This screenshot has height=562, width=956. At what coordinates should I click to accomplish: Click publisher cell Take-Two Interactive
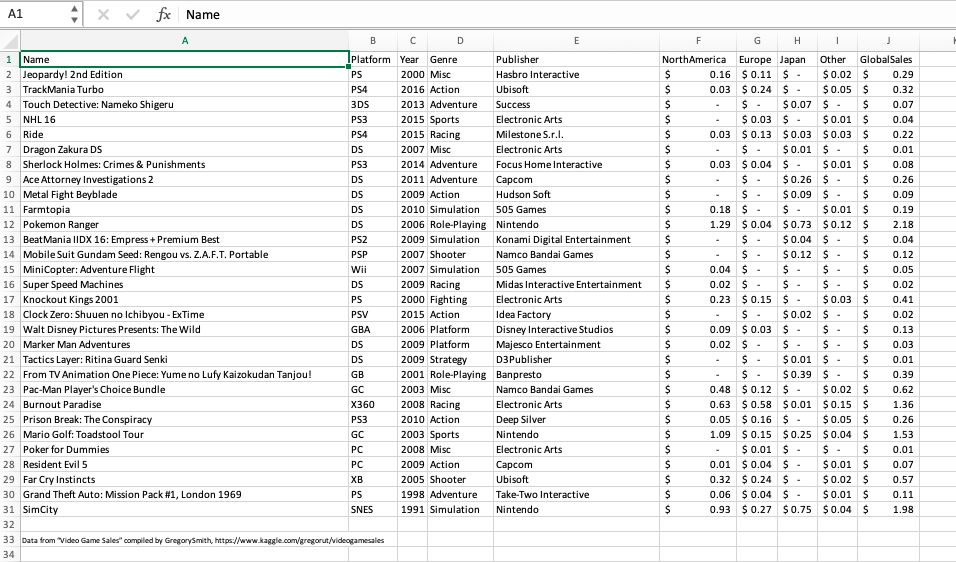pyautogui.click(x=576, y=494)
